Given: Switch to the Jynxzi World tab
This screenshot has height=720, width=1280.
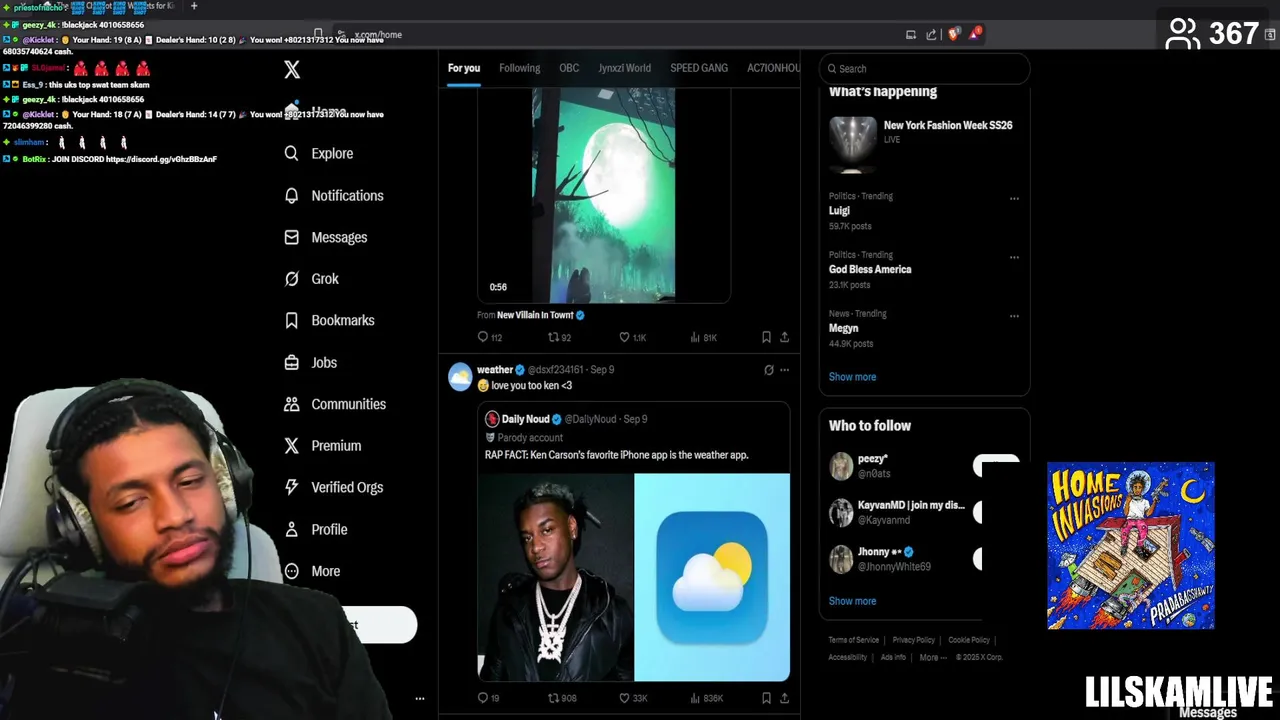Looking at the screenshot, I should coord(624,68).
